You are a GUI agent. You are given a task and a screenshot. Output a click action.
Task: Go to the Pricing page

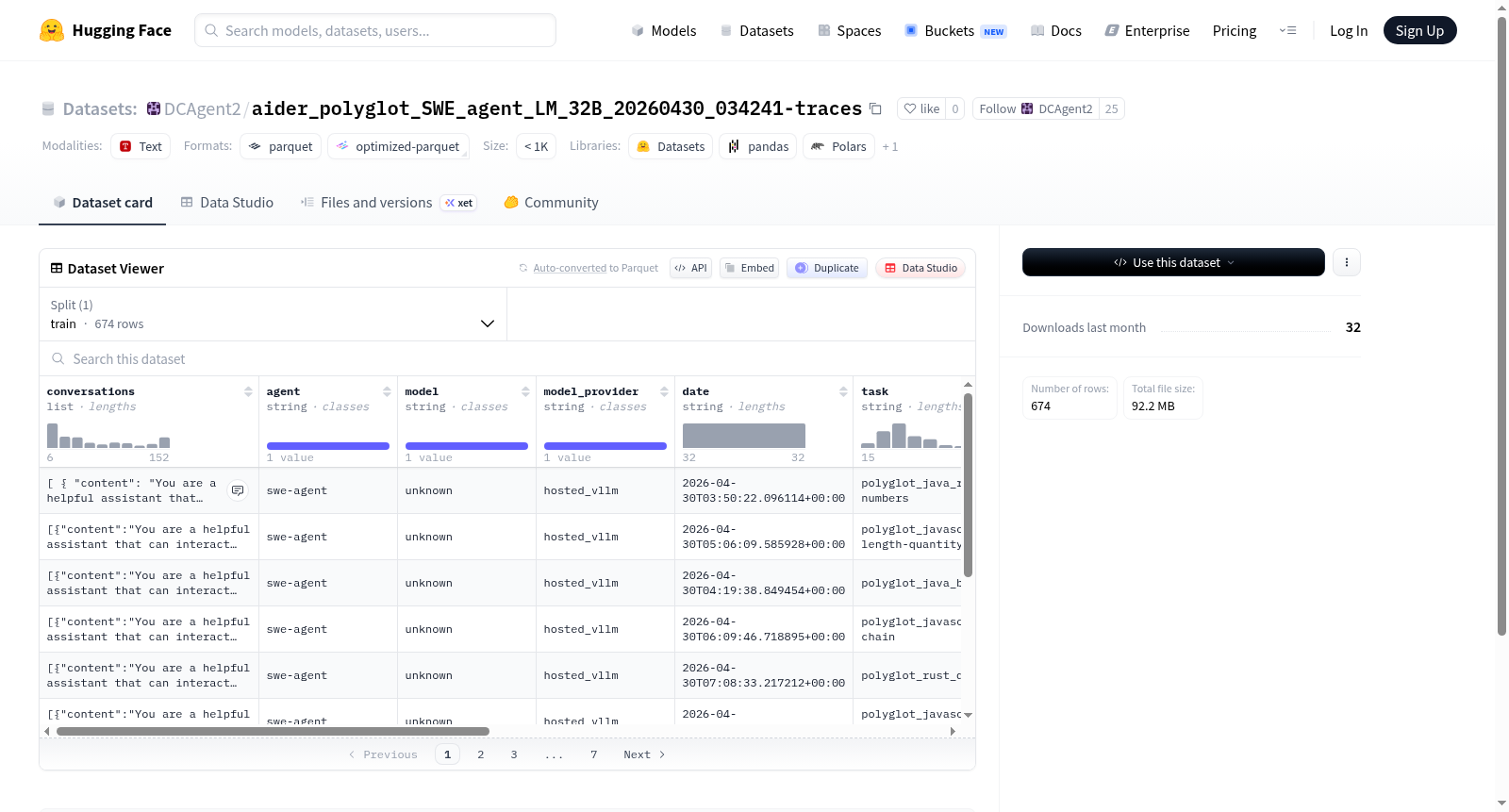[1235, 30]
